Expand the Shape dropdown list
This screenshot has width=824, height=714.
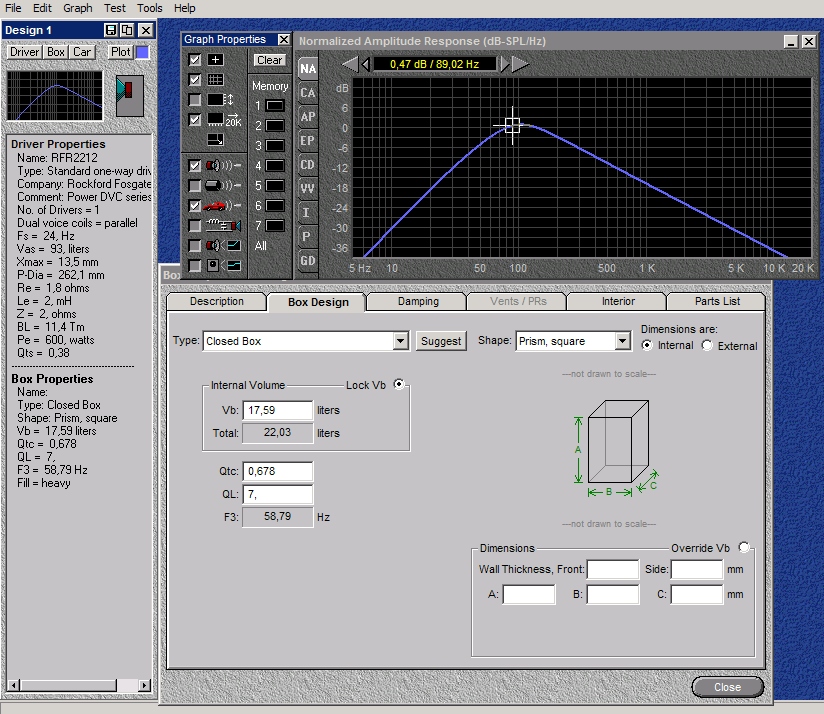coord(623,341)
